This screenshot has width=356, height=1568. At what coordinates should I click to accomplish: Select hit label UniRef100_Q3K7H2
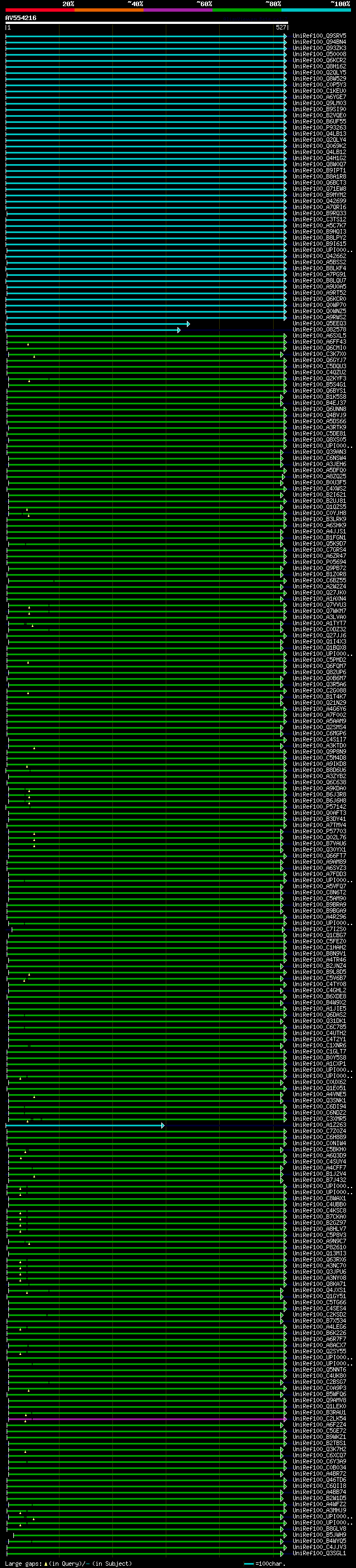(319, 1450)
